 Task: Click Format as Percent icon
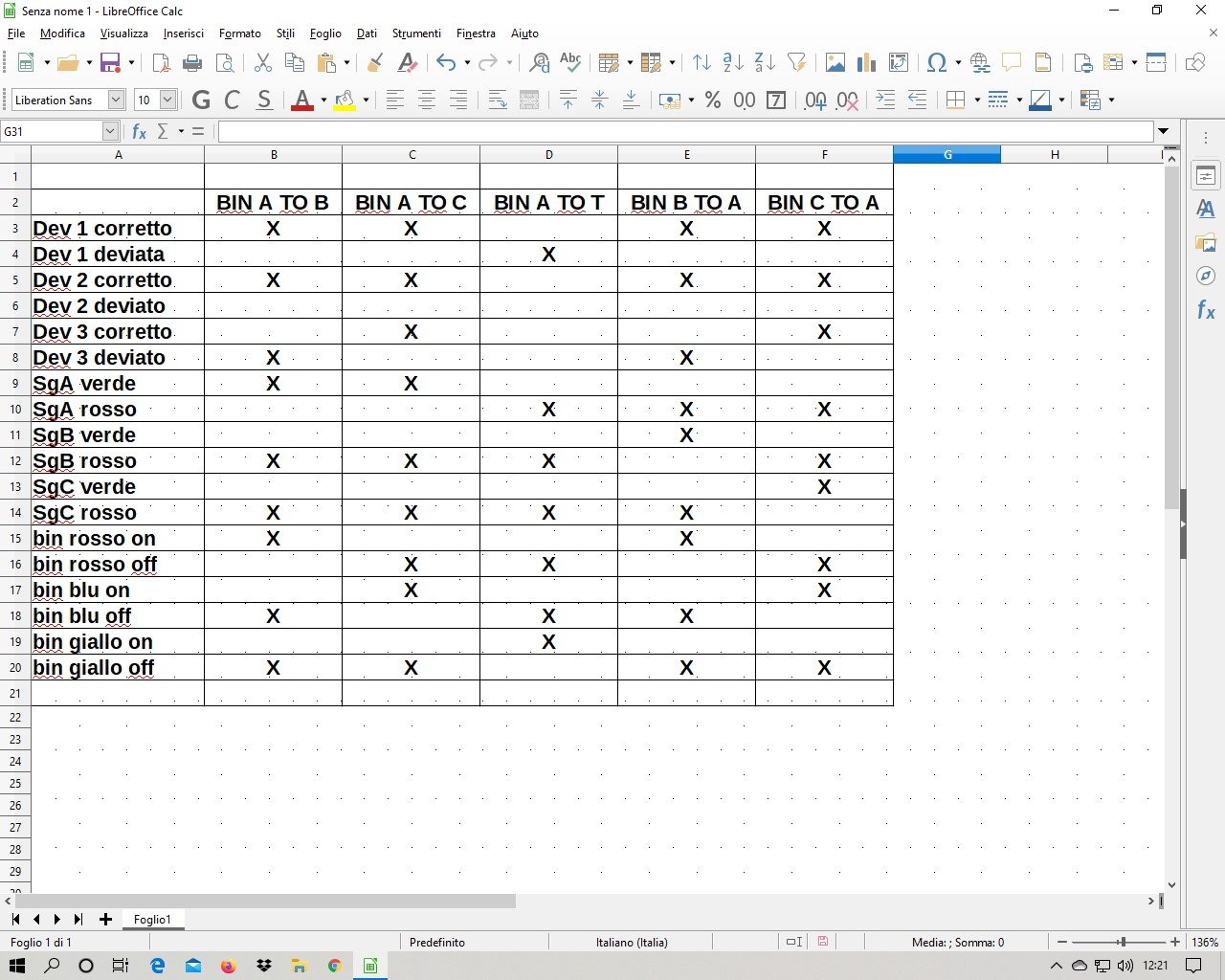coord(713,100)
